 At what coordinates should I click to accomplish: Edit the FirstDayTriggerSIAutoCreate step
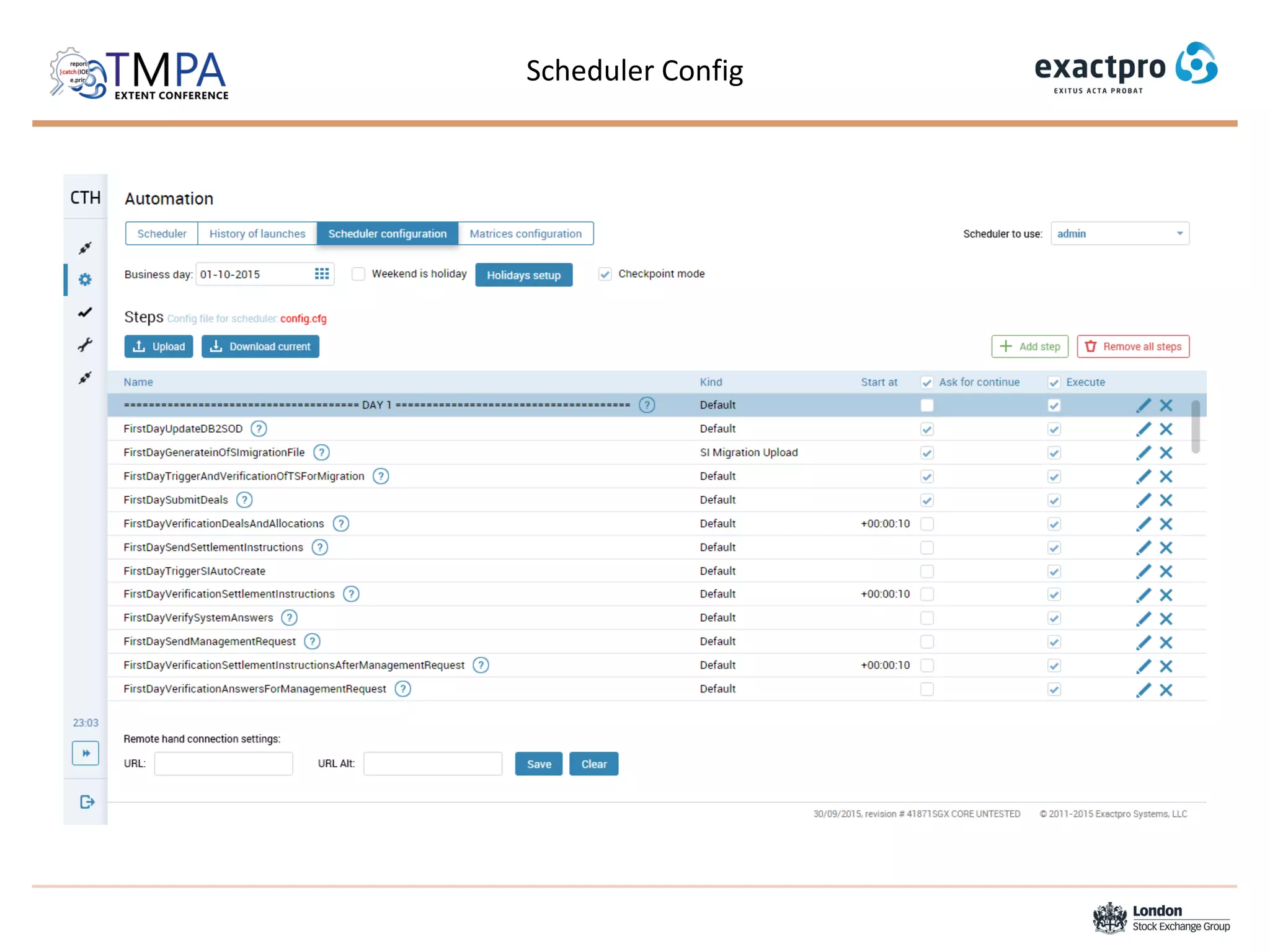pos(1143,571)
